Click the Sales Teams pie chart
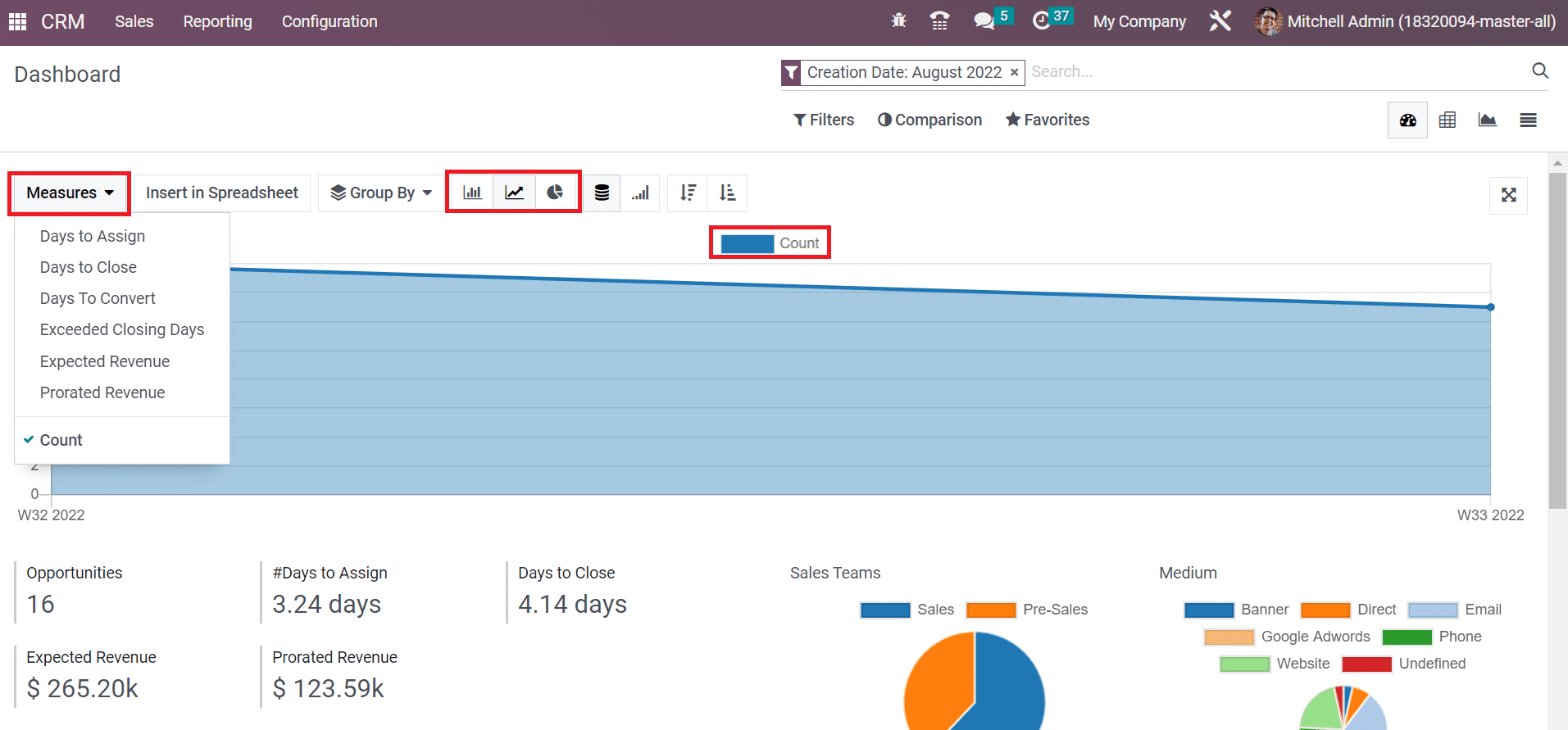 (974, 682)
